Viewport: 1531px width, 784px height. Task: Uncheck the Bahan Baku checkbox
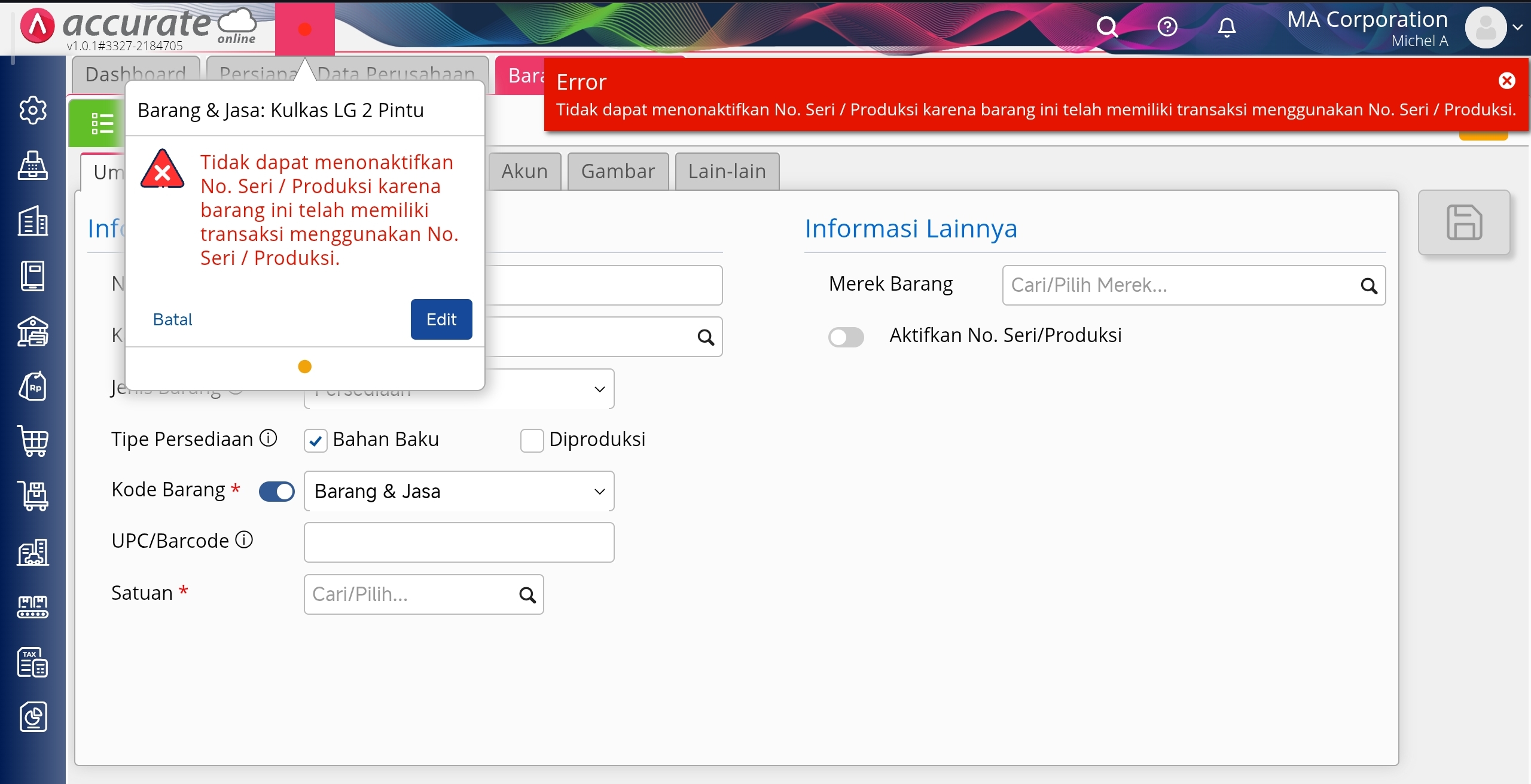315,441
